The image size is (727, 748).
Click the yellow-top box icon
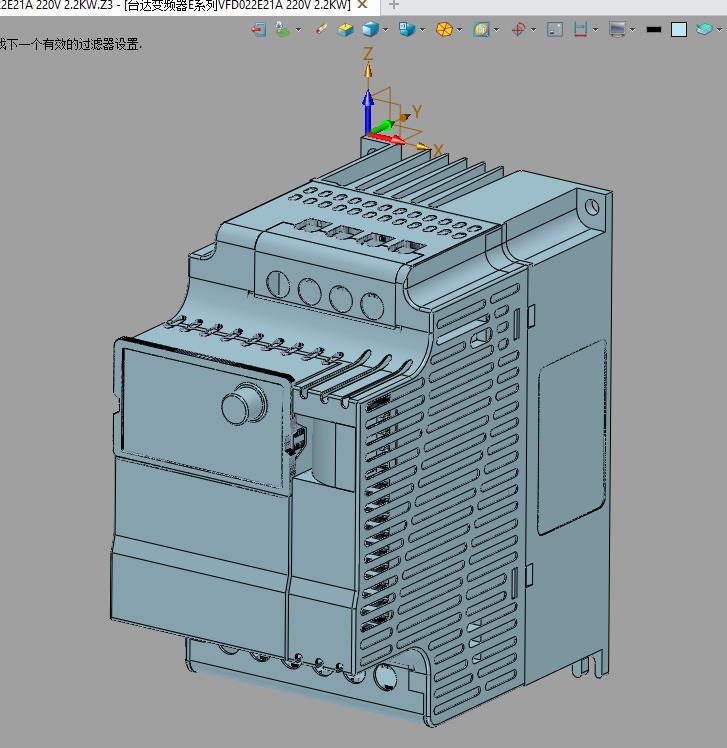click(345, 30)
